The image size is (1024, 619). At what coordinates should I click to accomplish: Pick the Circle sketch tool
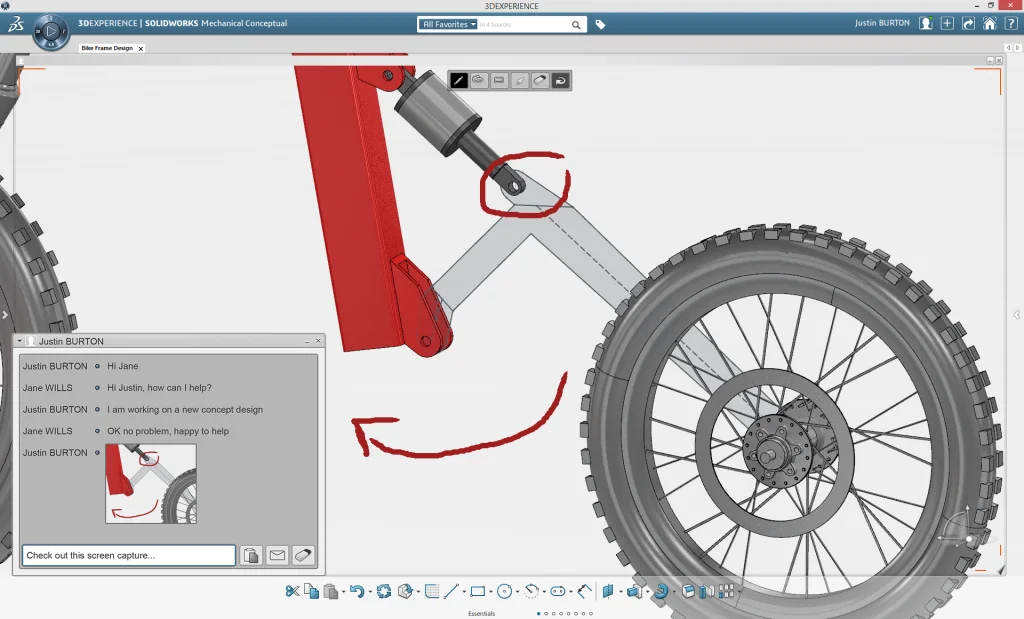[505, 591]
